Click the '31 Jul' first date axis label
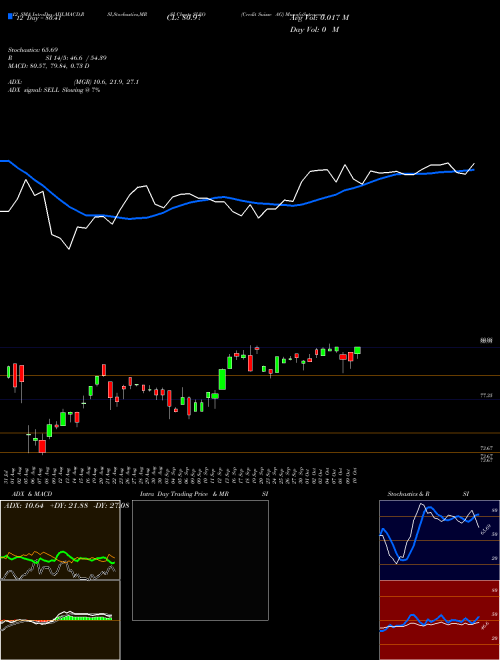Image resolution: width=500 pixels, height=660 pixels. tap(6, 475)
